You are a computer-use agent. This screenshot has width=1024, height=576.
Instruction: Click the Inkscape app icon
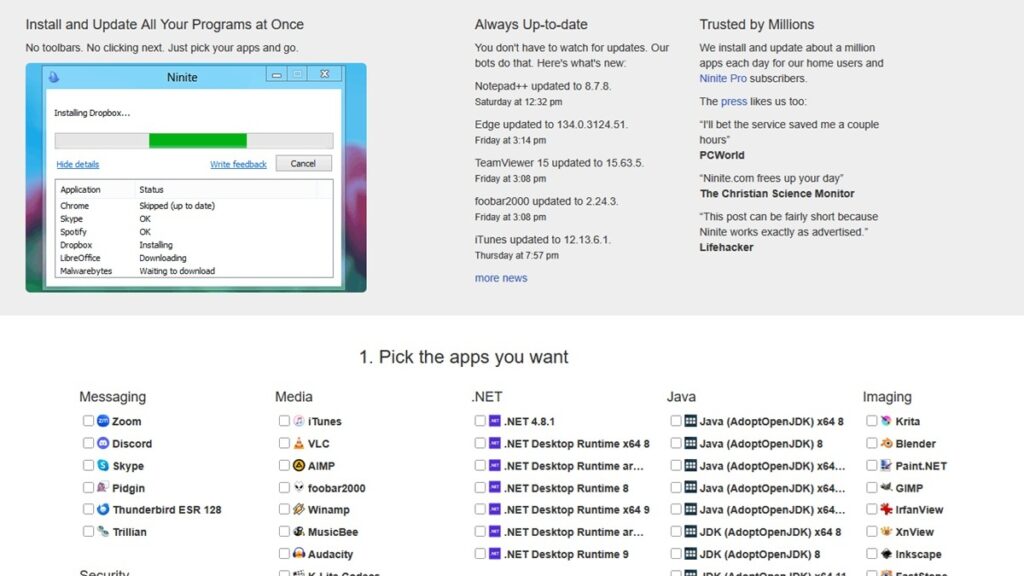tap(886, 554)
